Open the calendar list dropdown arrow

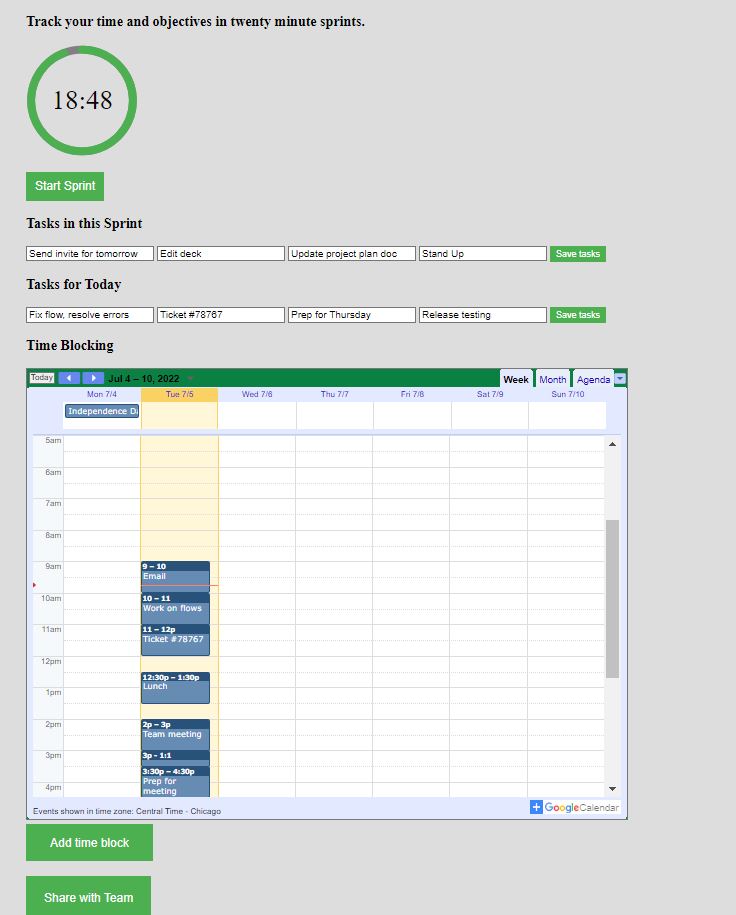620,379
